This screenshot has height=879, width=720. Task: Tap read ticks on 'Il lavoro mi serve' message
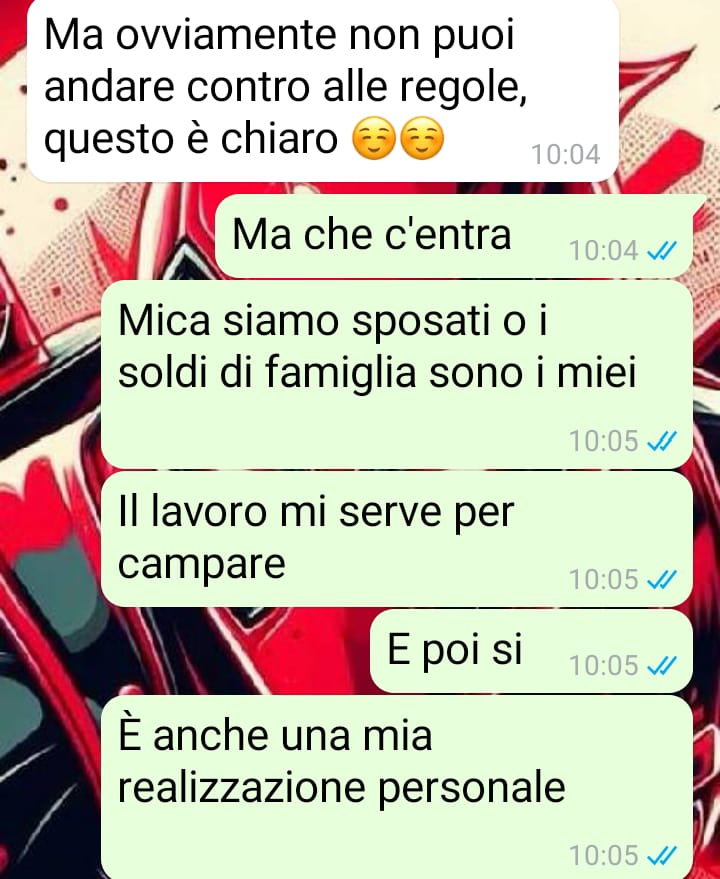click(662, 580)
